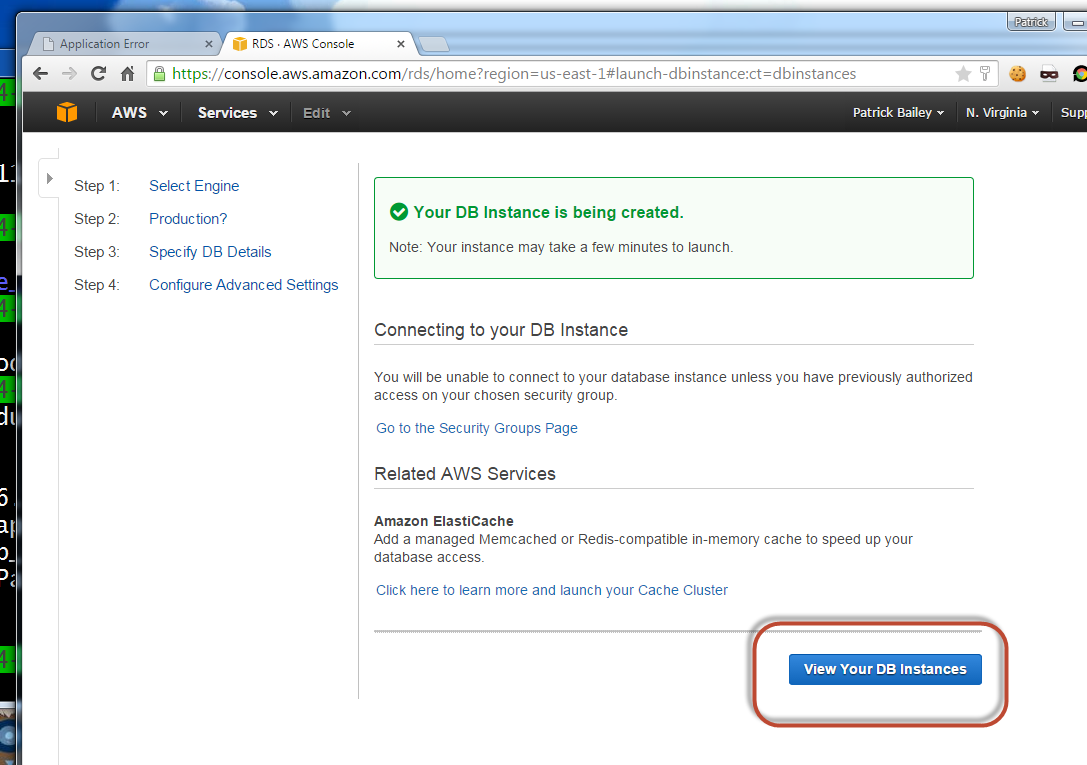Click the key icon in address bar

pos(984,73)
